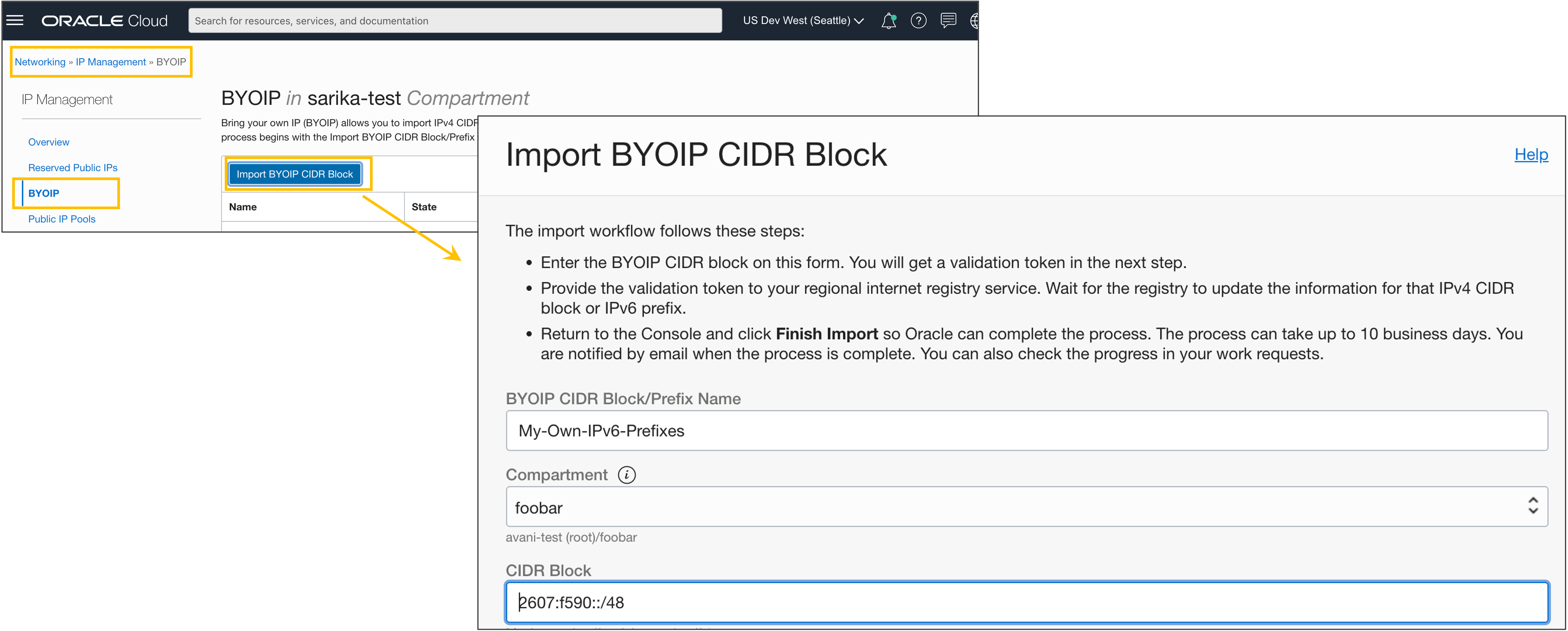Click the Compartment info icon
1568x631 pixels.
coord(627,475)
